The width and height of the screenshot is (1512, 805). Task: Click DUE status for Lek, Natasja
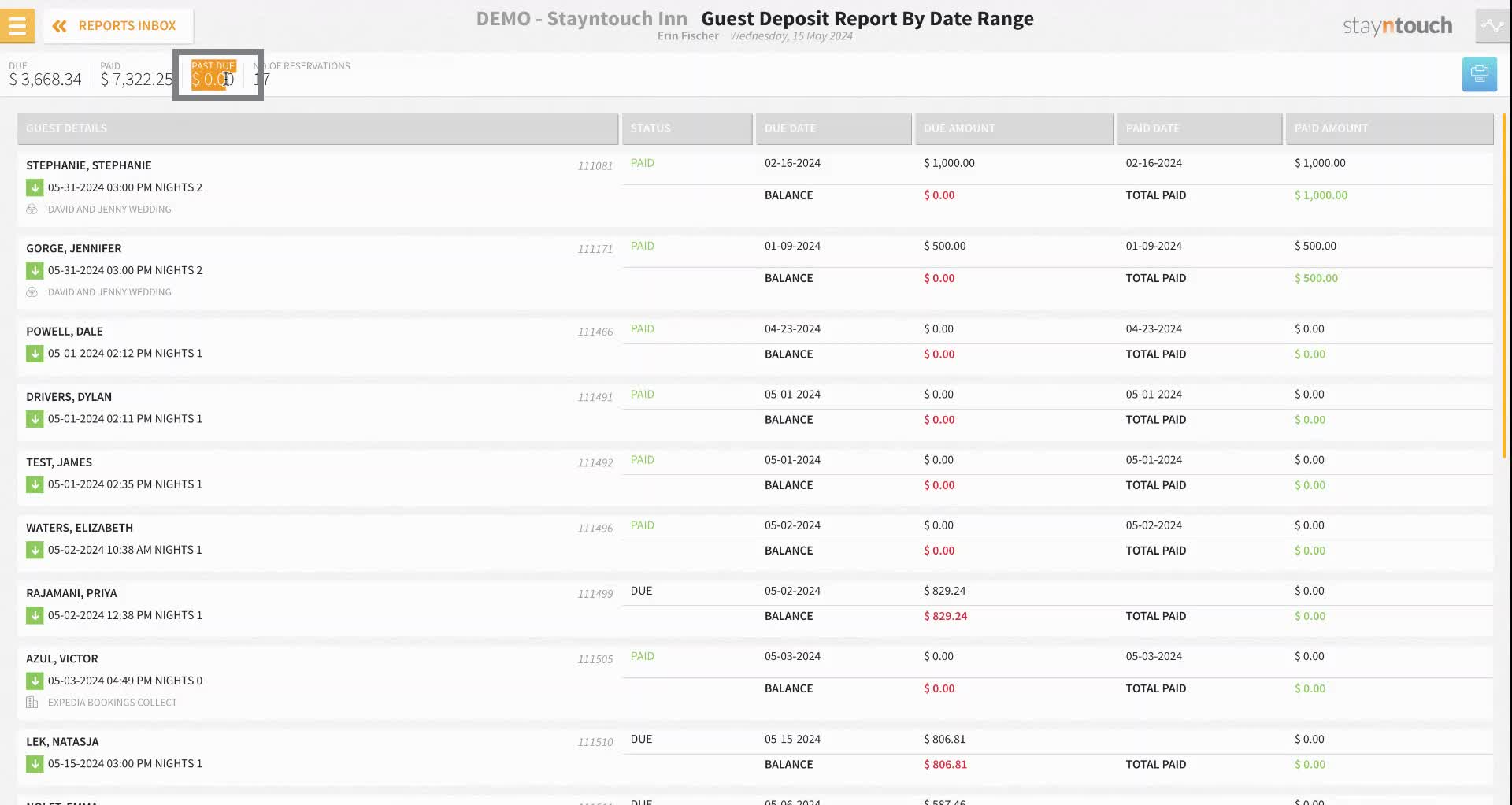point(641,739)
